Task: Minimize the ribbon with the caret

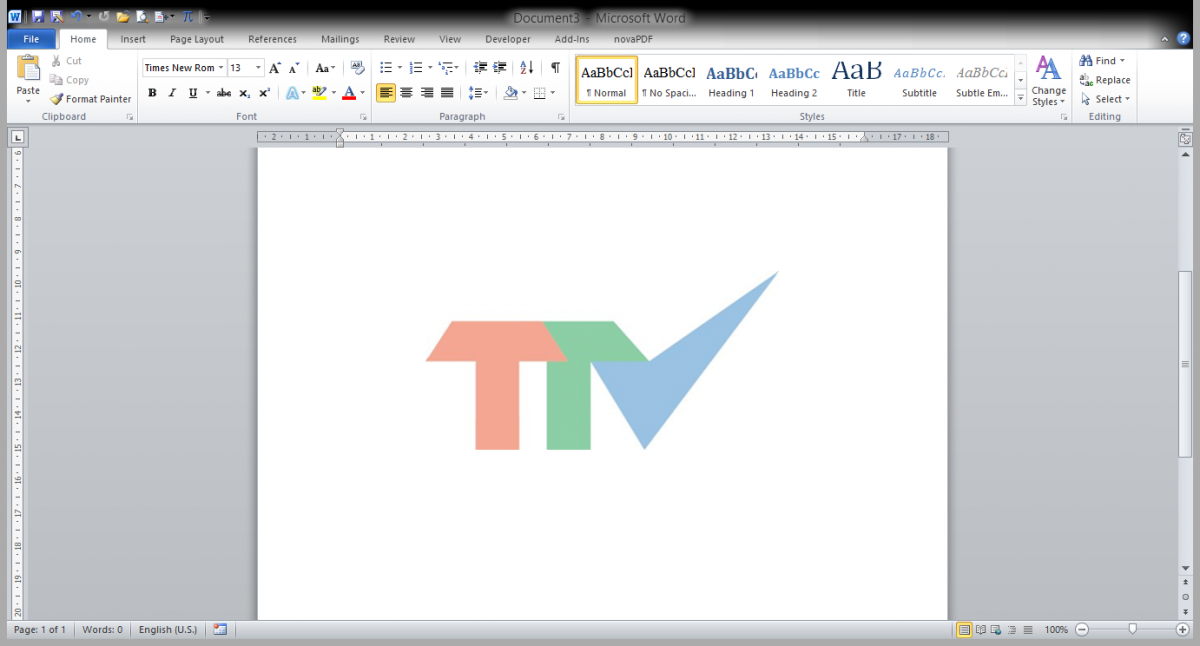Action: (x=1167, y=40)
